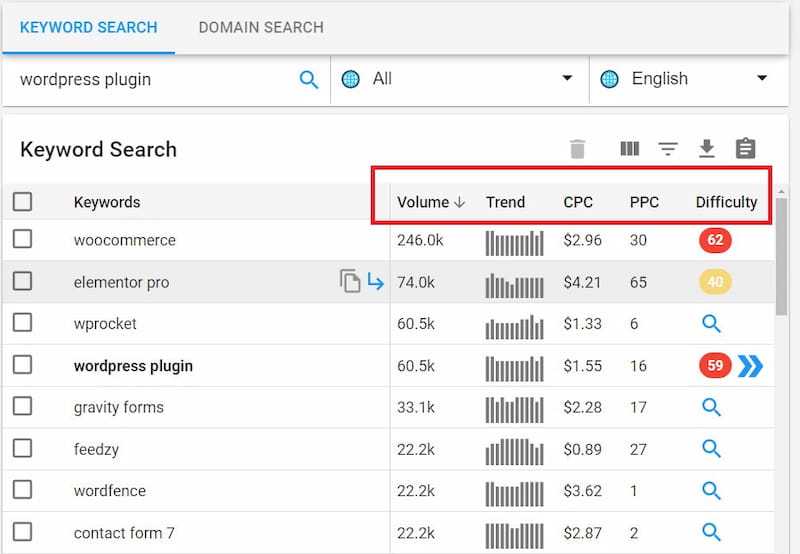This screenshot has width=800, height=554.
Task: Click the woocommerce keyword
Action: [124, 240]
